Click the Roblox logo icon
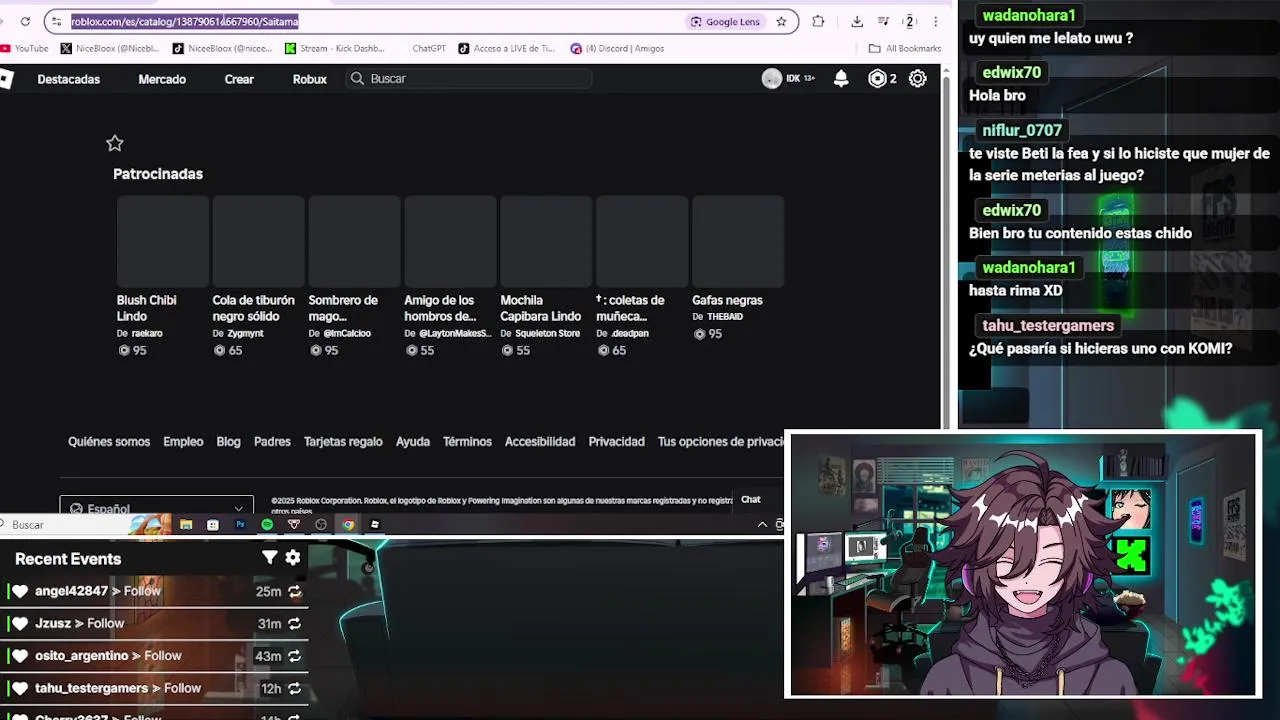 click(x=6, y=79)
